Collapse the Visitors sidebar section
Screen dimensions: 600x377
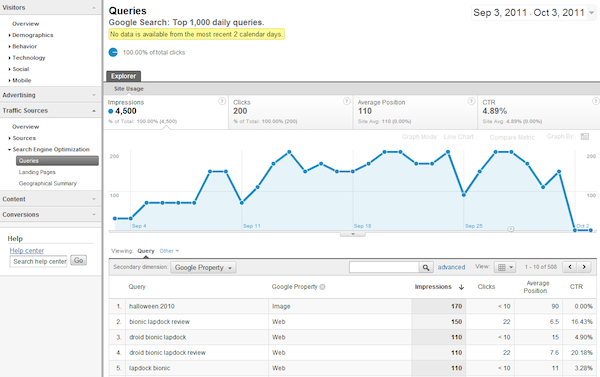(x=94, y=8)
